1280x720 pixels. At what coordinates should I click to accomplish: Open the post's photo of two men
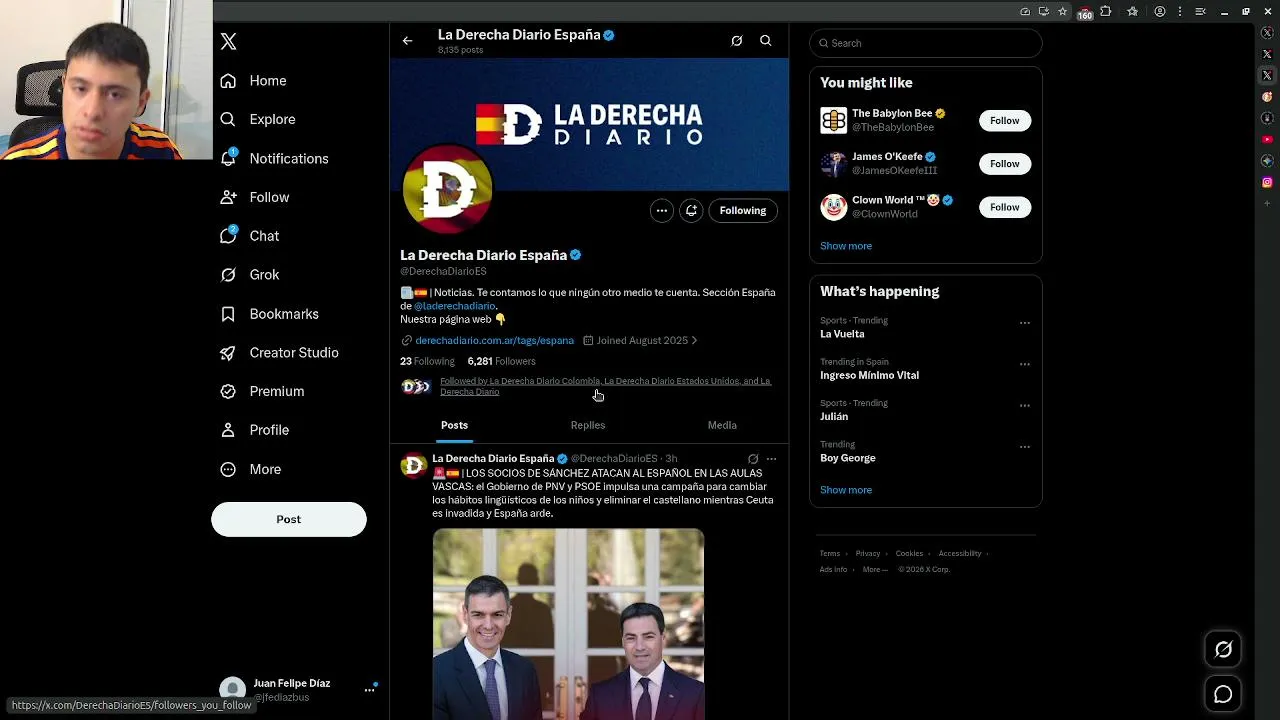pos(568,624)
